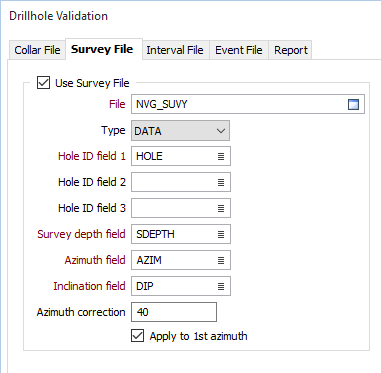Screen dimensions: 381x373
Task: Open field list icon for Azimuth field
Action: 221,260
